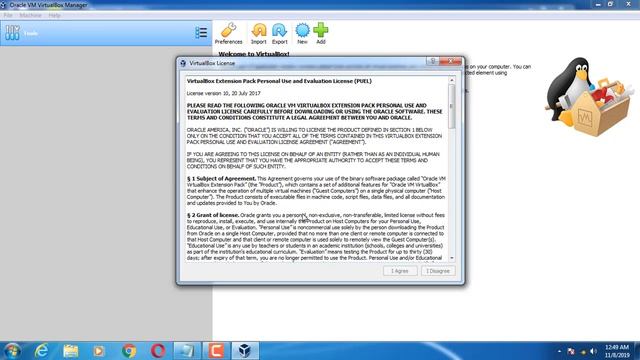Click the orange Camtasia taskbar icon
This screenshot has width=640, height=360.
pos(216,351)
